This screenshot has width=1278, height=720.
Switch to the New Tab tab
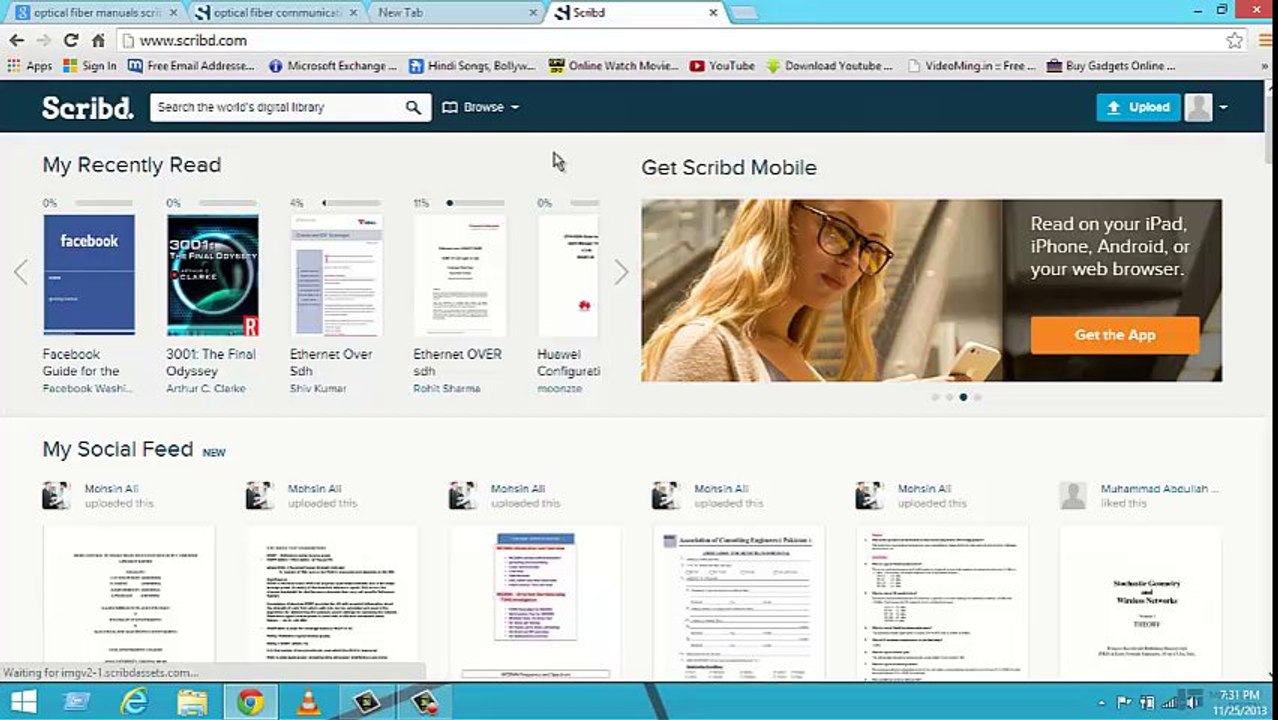point(453,13)
